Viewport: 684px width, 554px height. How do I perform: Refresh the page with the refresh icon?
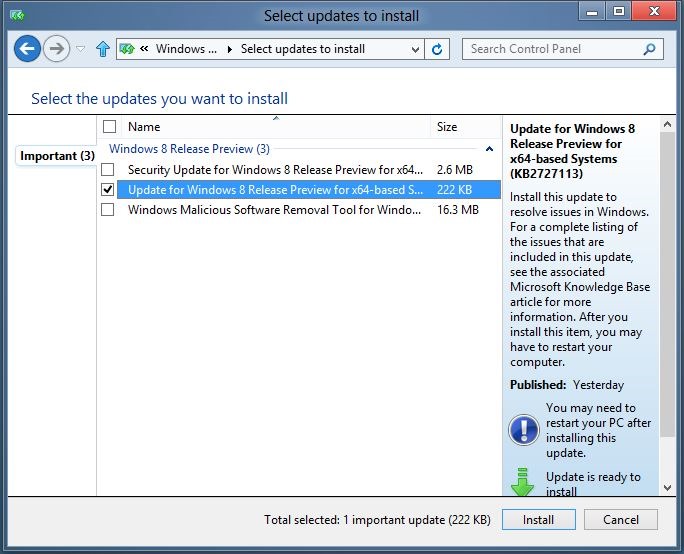[437, 49]
